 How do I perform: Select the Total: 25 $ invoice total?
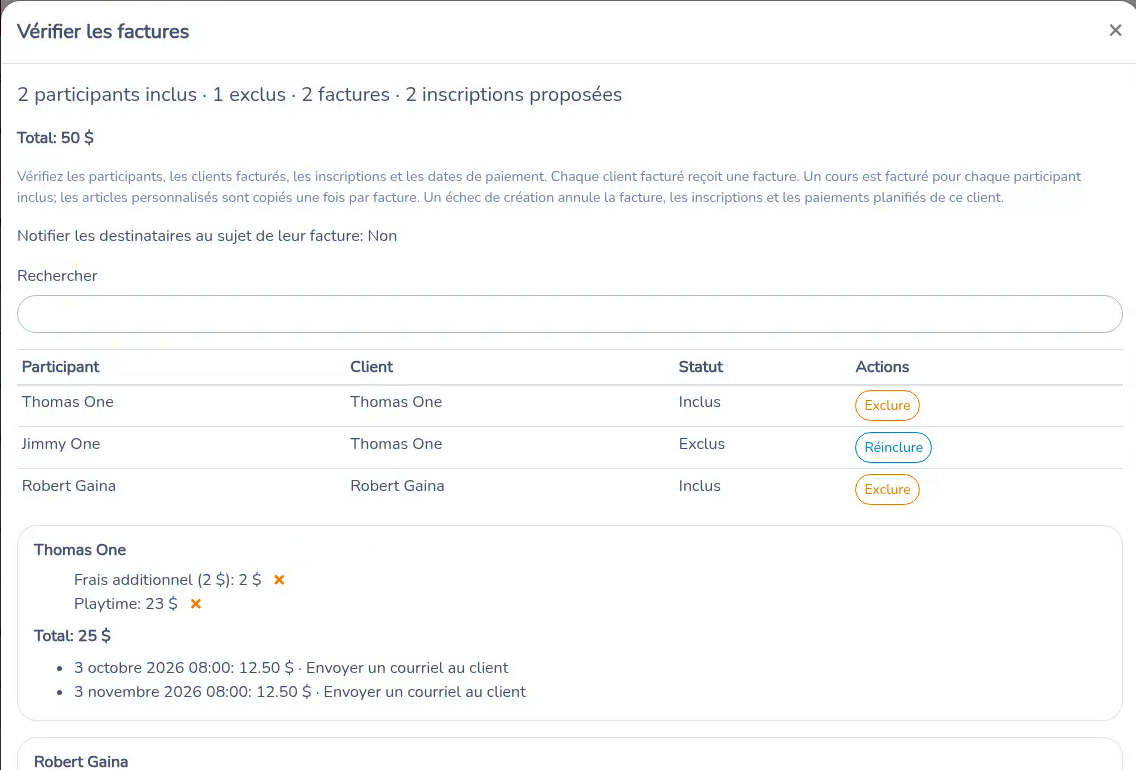coord(72,635)
